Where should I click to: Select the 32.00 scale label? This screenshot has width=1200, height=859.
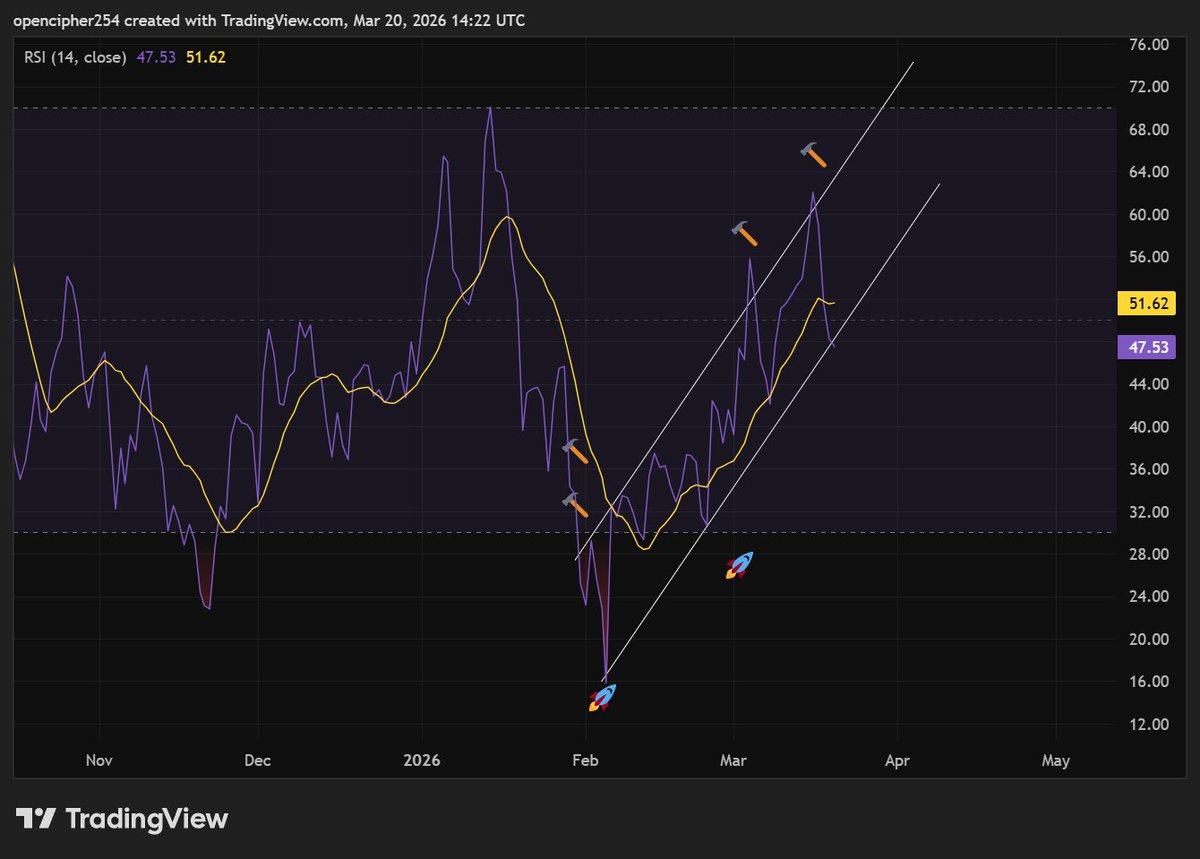click(1147, 512)
